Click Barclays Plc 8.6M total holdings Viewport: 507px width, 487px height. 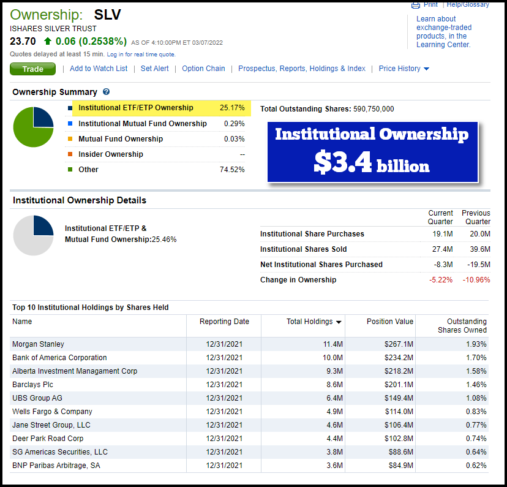click(x=335, y=385)
